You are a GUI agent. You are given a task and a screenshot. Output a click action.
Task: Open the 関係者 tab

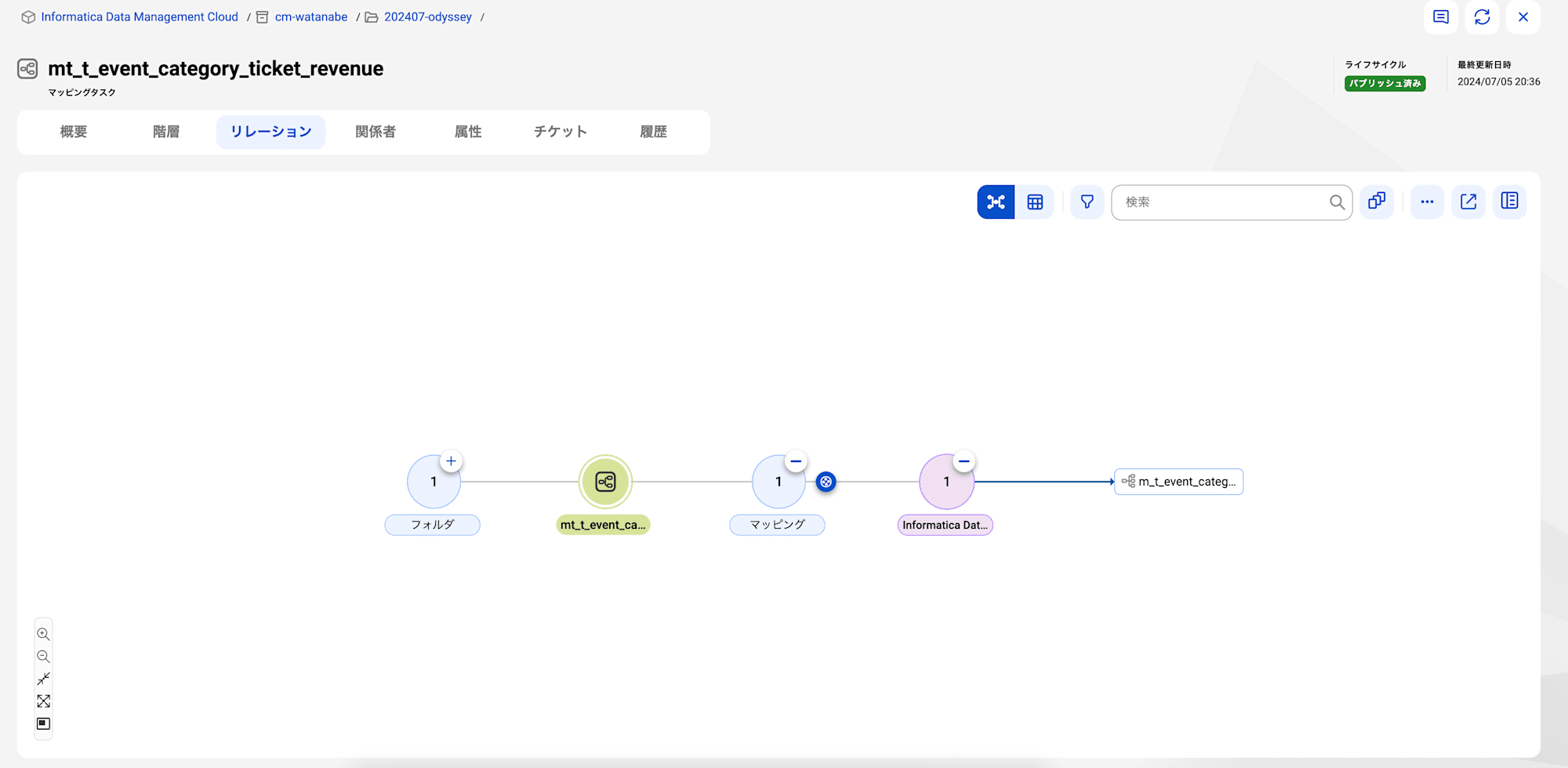376,132
